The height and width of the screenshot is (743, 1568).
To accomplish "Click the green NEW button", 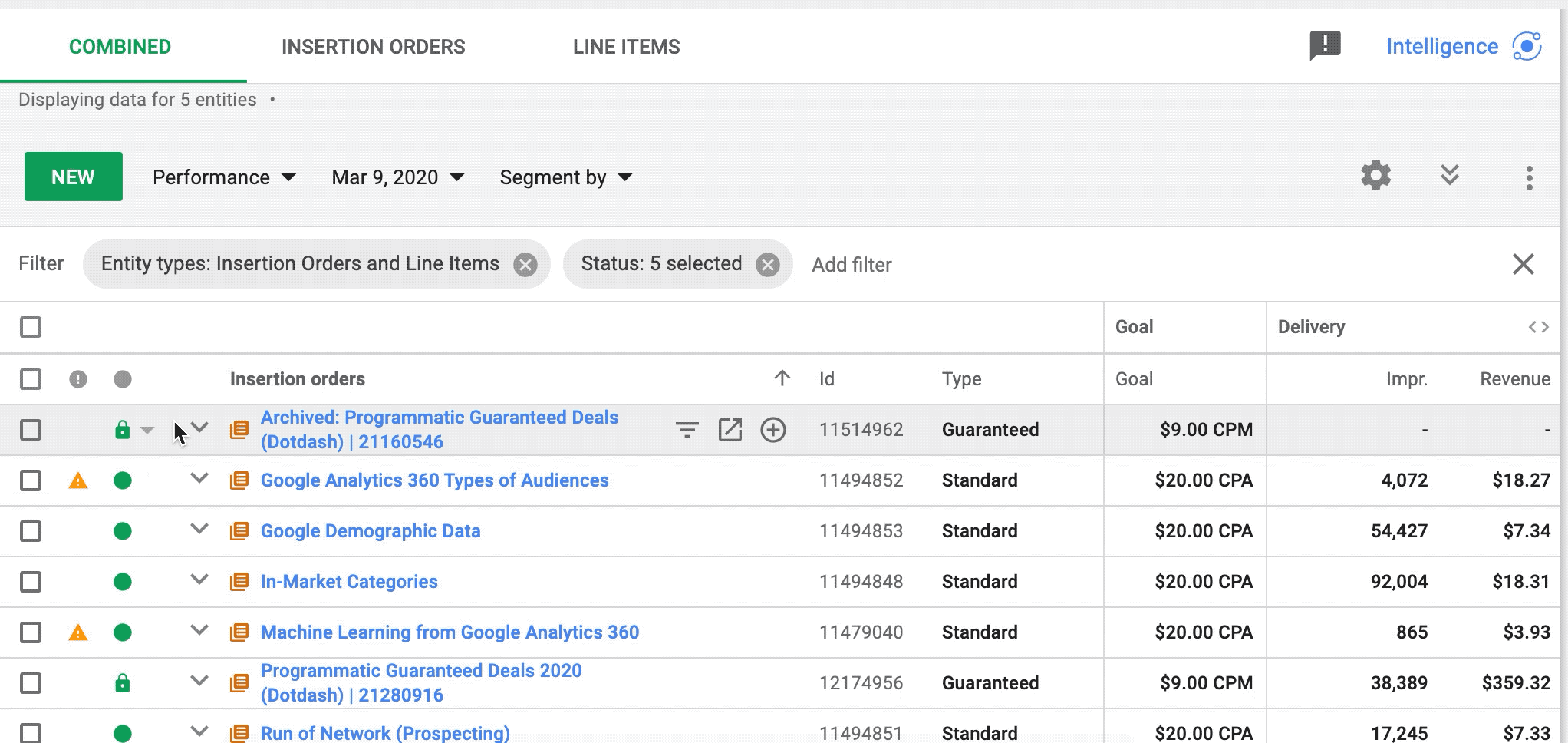I will pyautogui.click(x=74, y=177).
